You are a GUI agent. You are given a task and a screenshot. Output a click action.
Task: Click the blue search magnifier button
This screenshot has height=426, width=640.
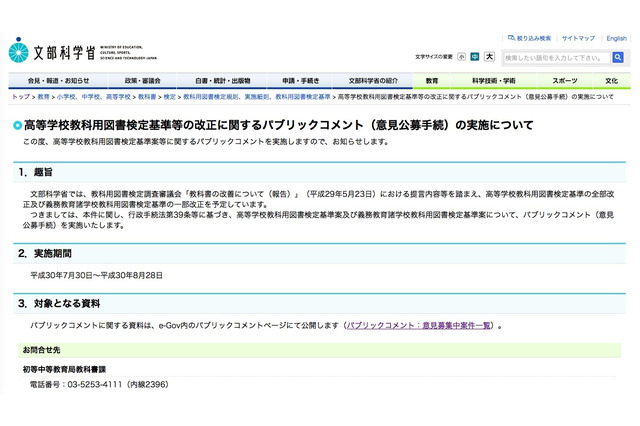pos(618,58)
